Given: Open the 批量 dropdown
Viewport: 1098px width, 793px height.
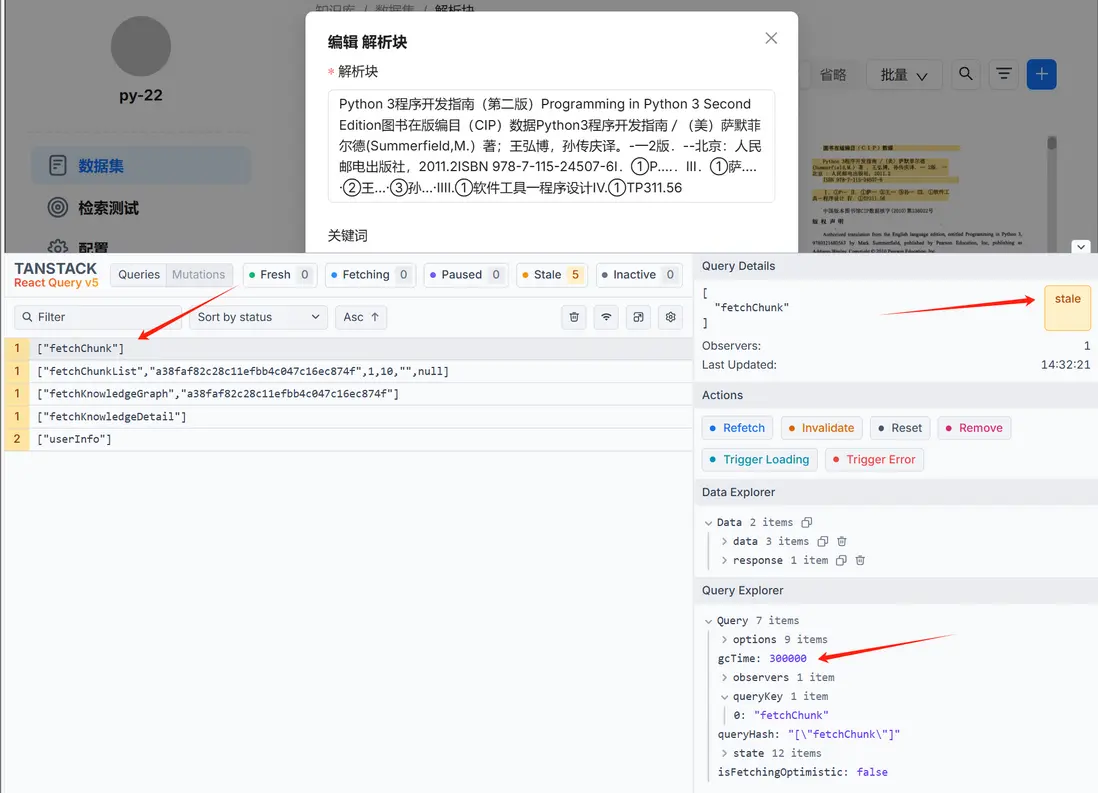Looking at the screenshot, I should point(904,75).
